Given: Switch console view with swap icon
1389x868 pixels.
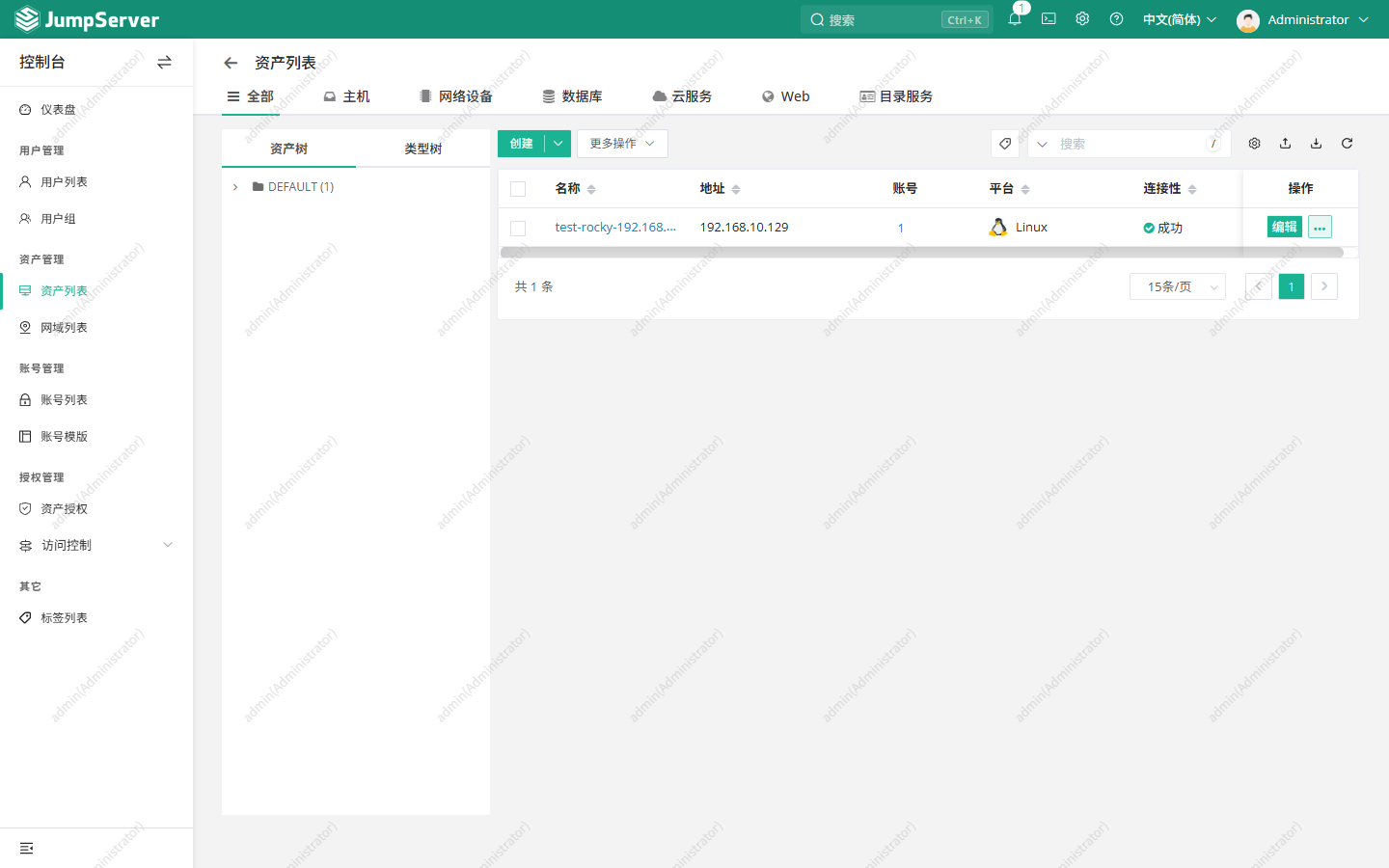Looking at the screenshot, I should (x=164, y=62).
